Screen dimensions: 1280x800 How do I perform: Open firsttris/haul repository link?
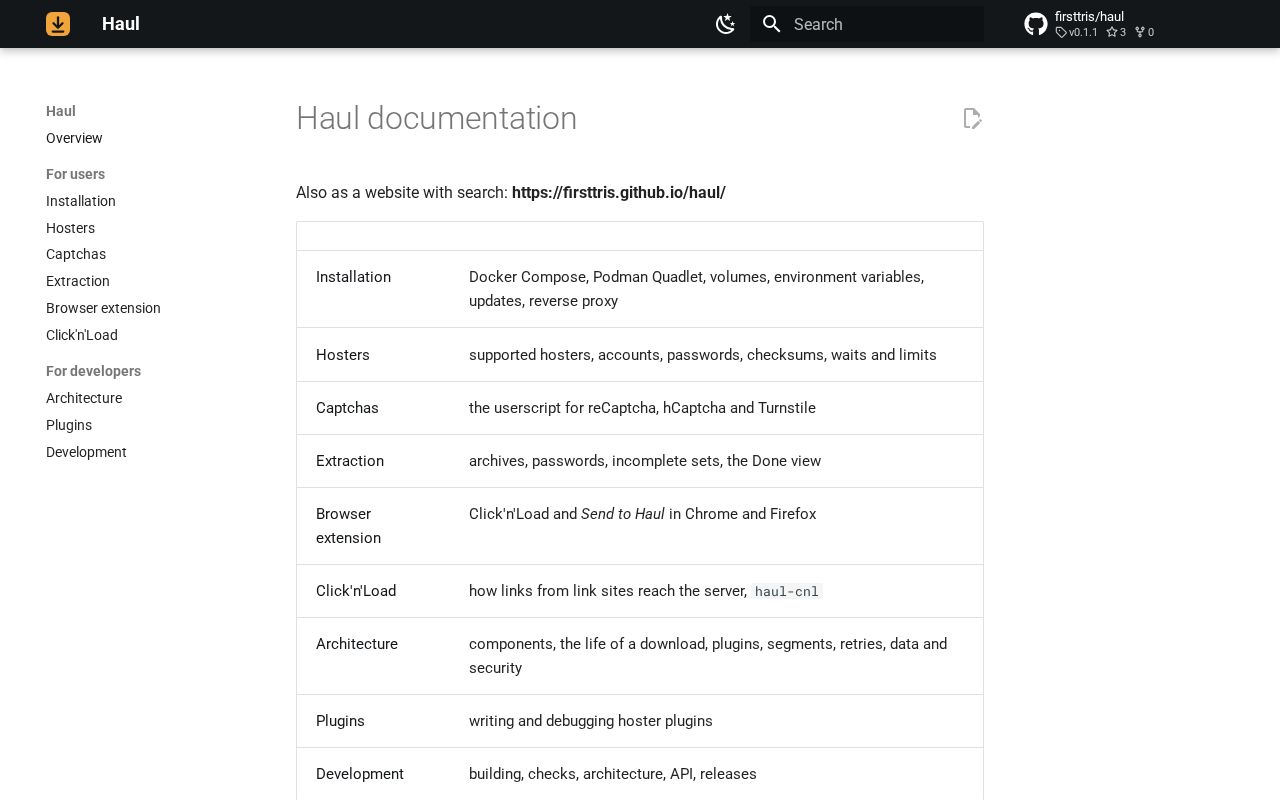tap(1089, 17)
